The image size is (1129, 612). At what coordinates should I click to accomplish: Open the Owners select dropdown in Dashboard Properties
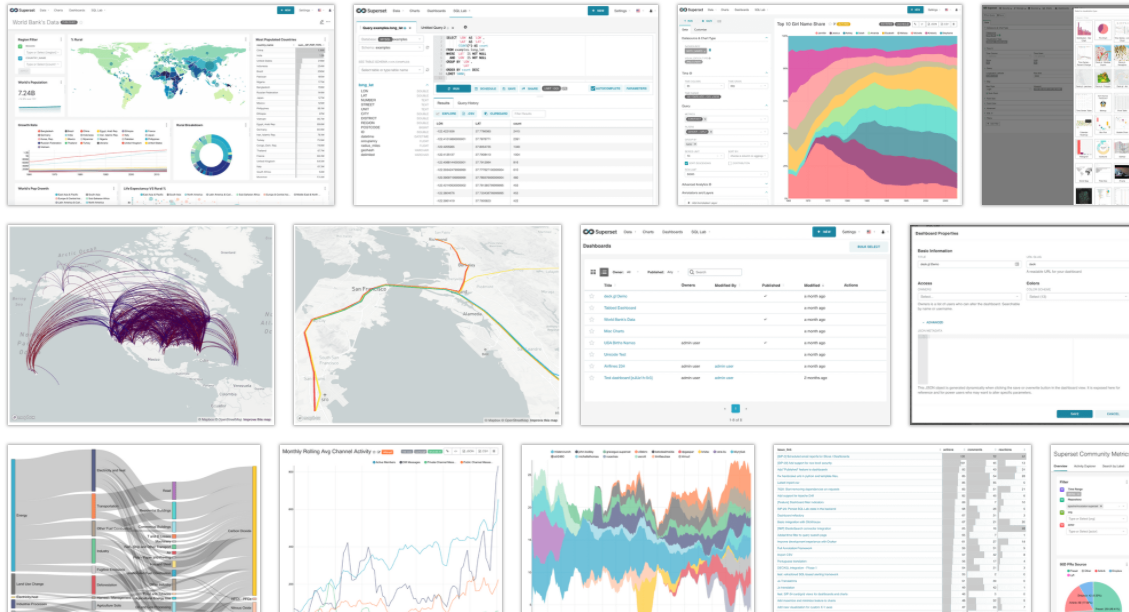967,296
